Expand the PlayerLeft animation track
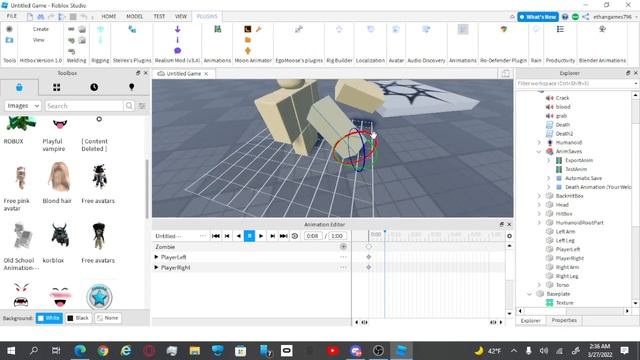The height and width of the screenshot is (360, 640). click(156, 257)
